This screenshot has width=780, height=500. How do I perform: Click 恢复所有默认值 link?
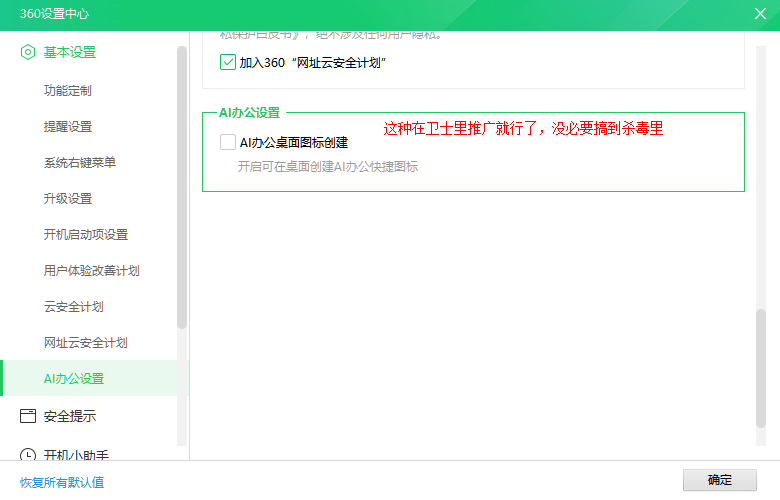pyautogui.click(x=62, y=482)
